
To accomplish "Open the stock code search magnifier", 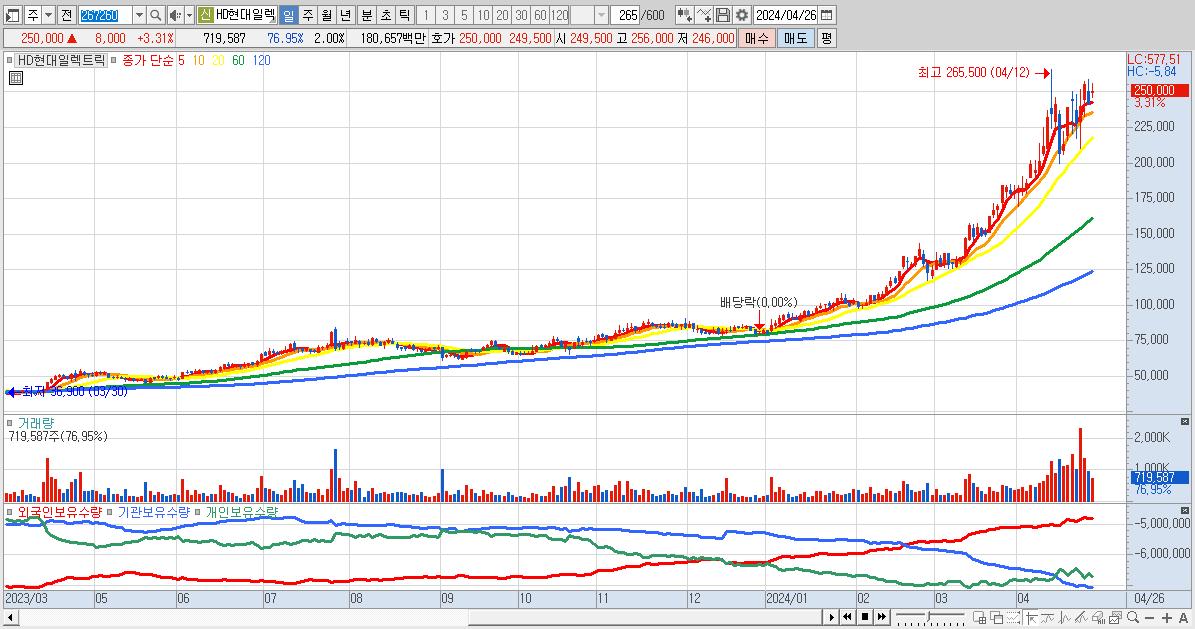I will point(155,15).
